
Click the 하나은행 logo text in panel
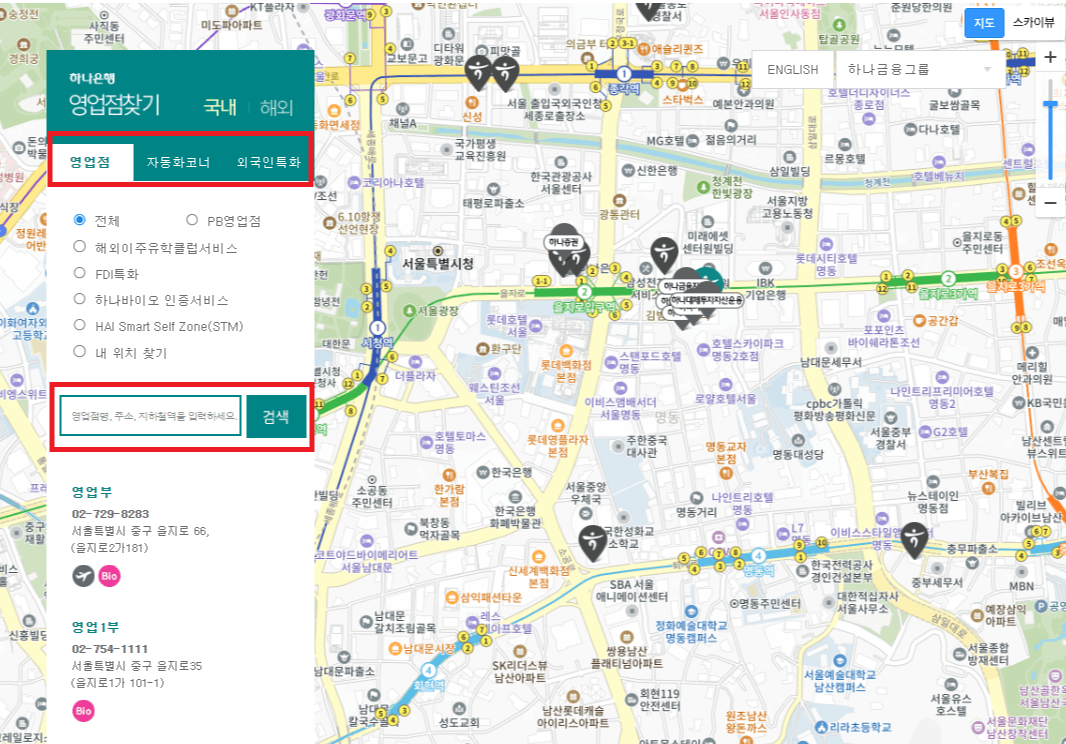point(92,78)
